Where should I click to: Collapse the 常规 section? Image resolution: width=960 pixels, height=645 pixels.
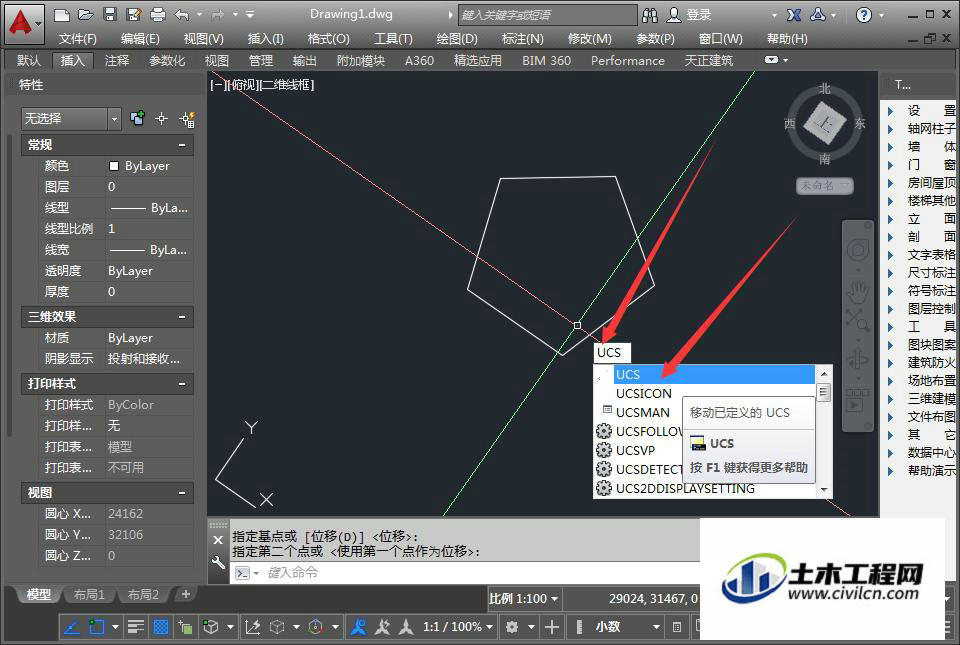pyautogui.click(x=182, y=145)
